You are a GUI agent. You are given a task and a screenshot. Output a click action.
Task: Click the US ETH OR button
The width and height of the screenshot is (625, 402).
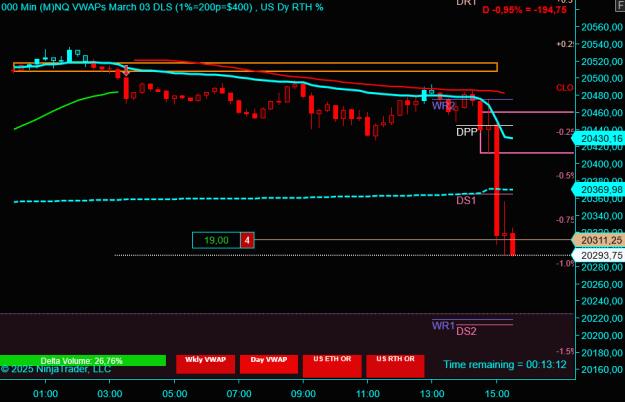[332, 366]
